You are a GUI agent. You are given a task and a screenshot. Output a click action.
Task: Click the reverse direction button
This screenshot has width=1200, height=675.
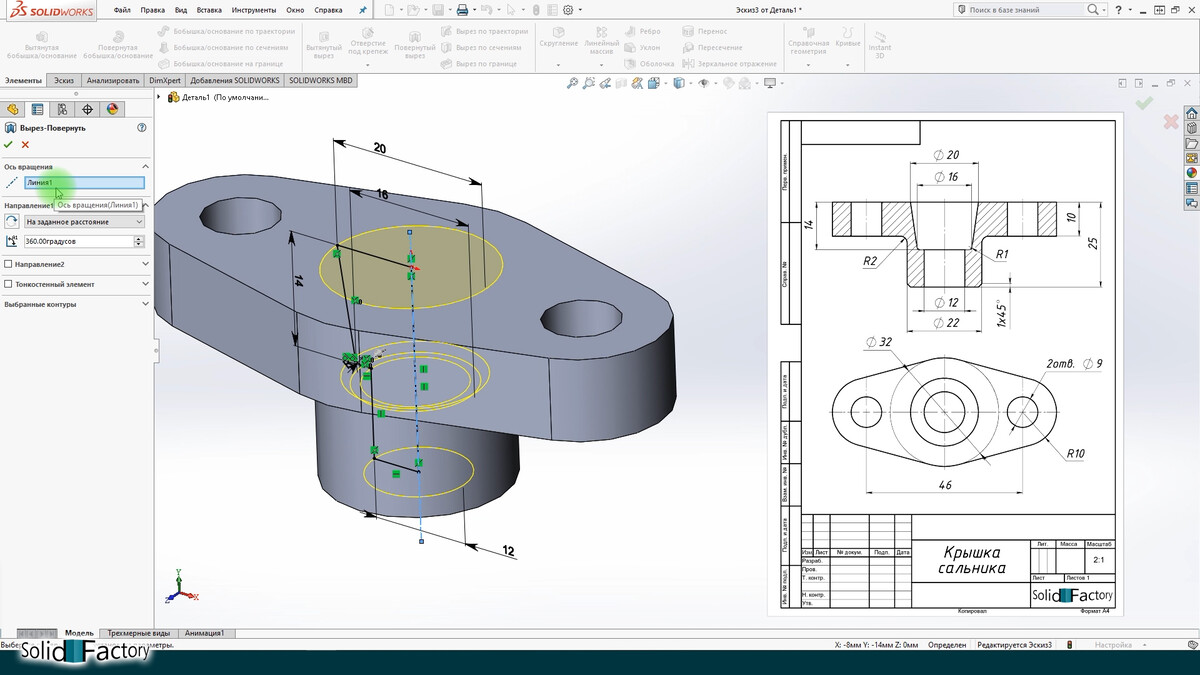point(12,221)
